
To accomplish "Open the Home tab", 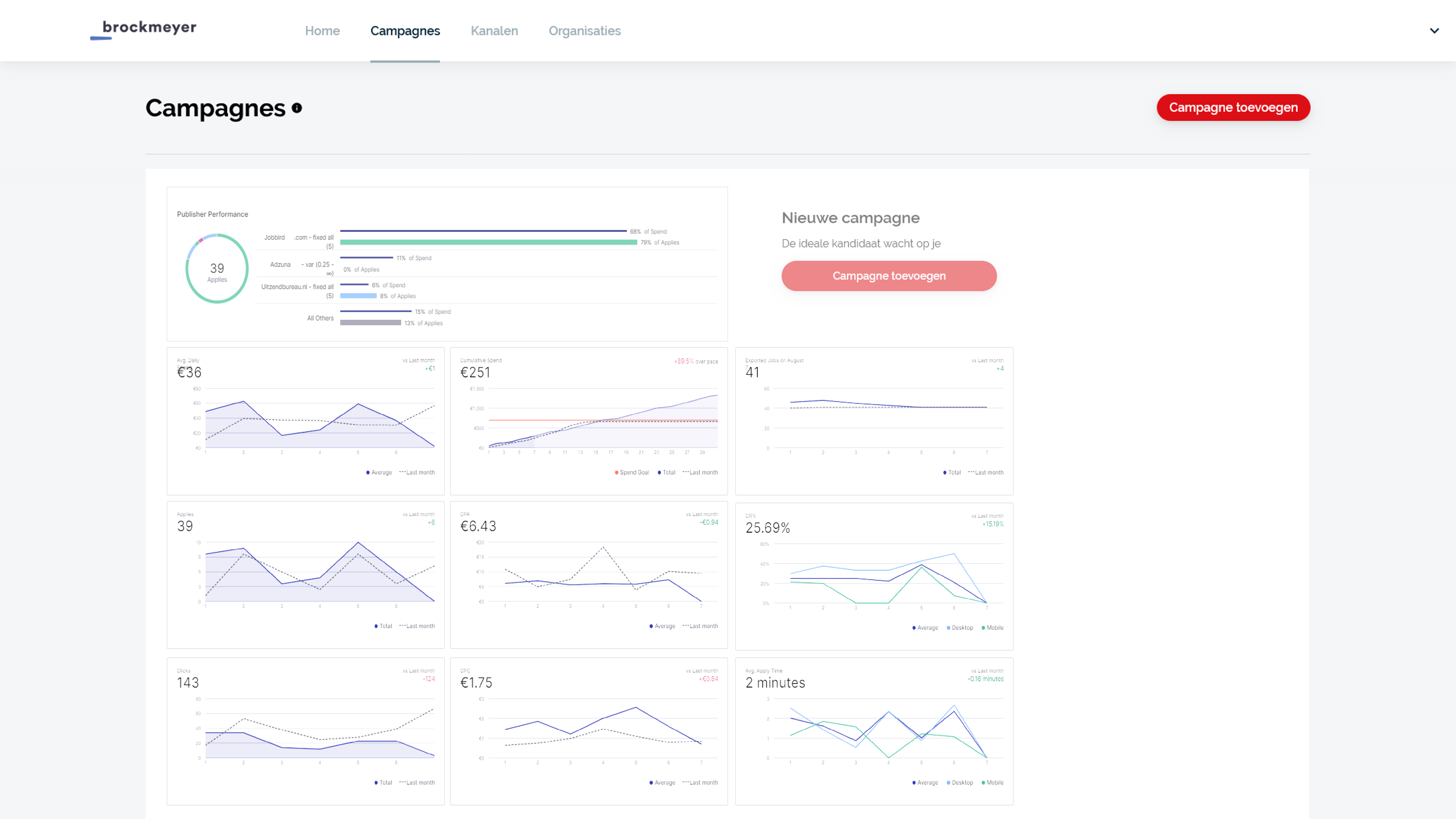I will pyautogui.click(x=322, y=30).
